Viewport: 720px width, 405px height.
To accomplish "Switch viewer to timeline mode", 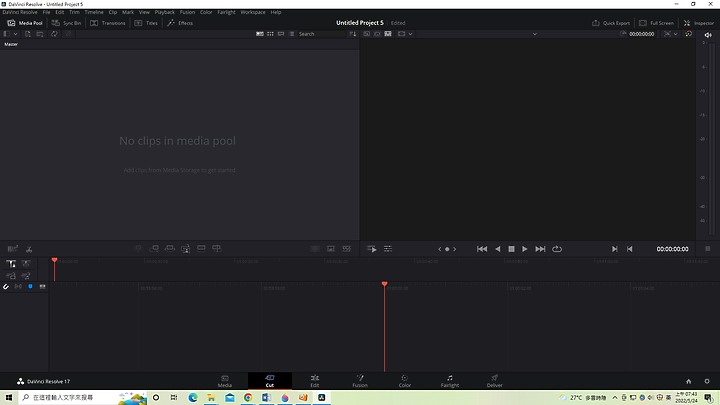I will (388, 34).
